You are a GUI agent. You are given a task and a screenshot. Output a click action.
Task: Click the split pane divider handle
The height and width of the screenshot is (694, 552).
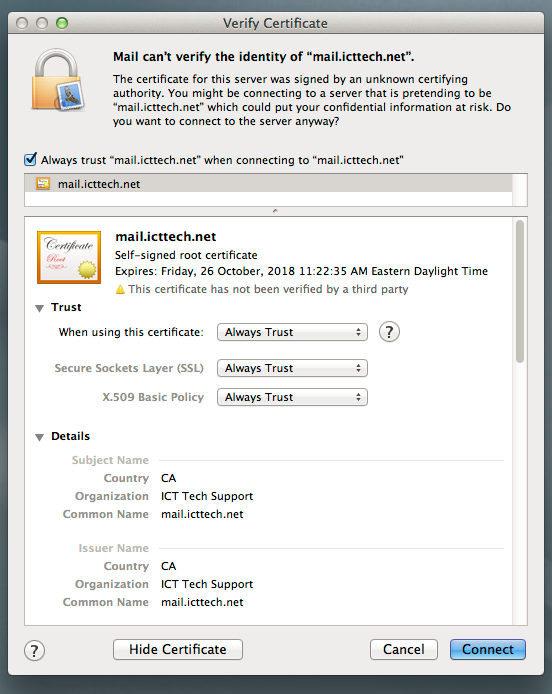(x=275, y=211)
